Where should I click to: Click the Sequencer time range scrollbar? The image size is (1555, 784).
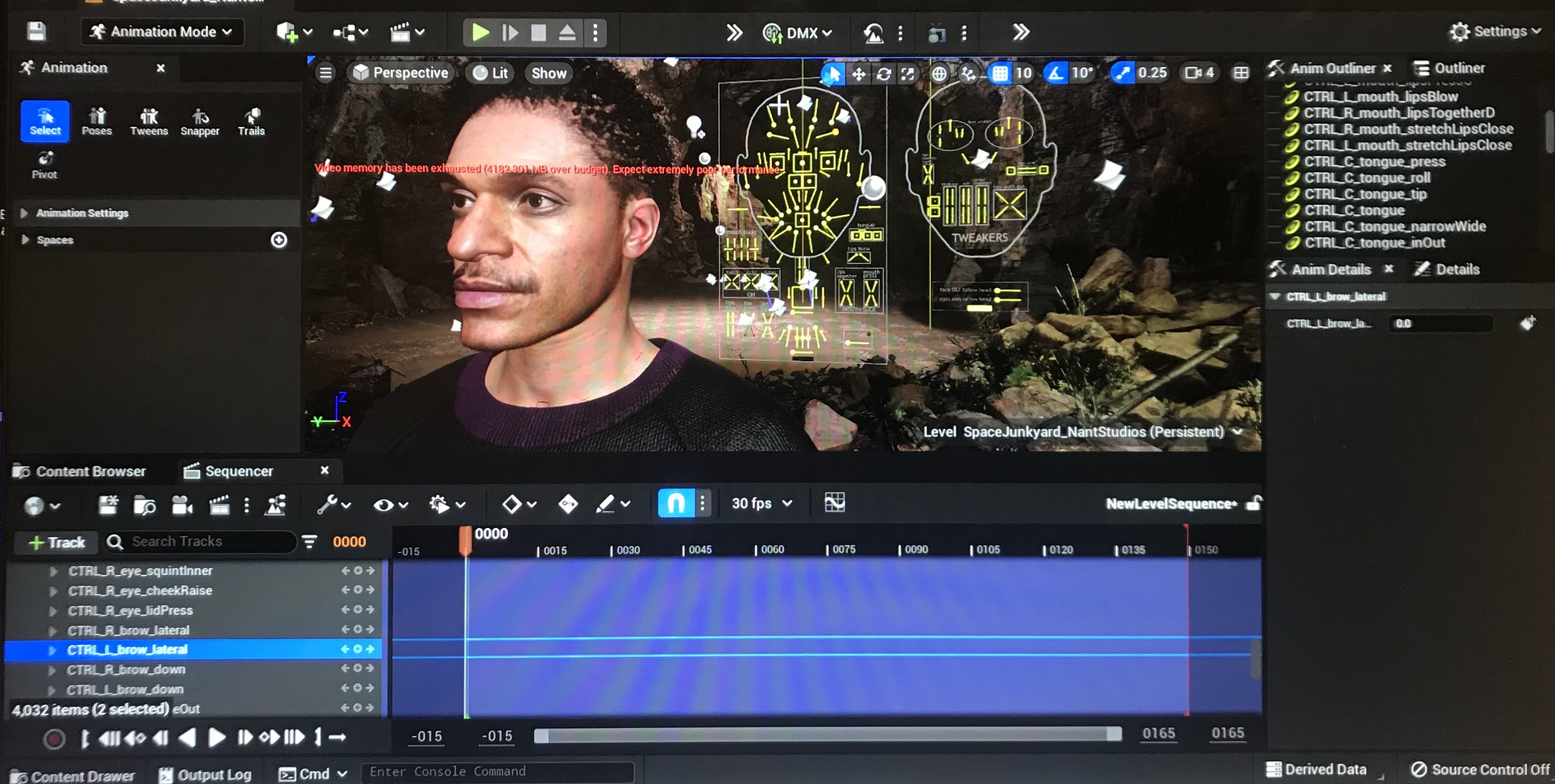coord(827,735)
